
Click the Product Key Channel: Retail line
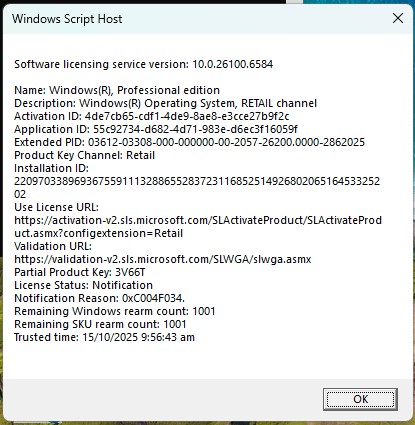click(84, 155)
